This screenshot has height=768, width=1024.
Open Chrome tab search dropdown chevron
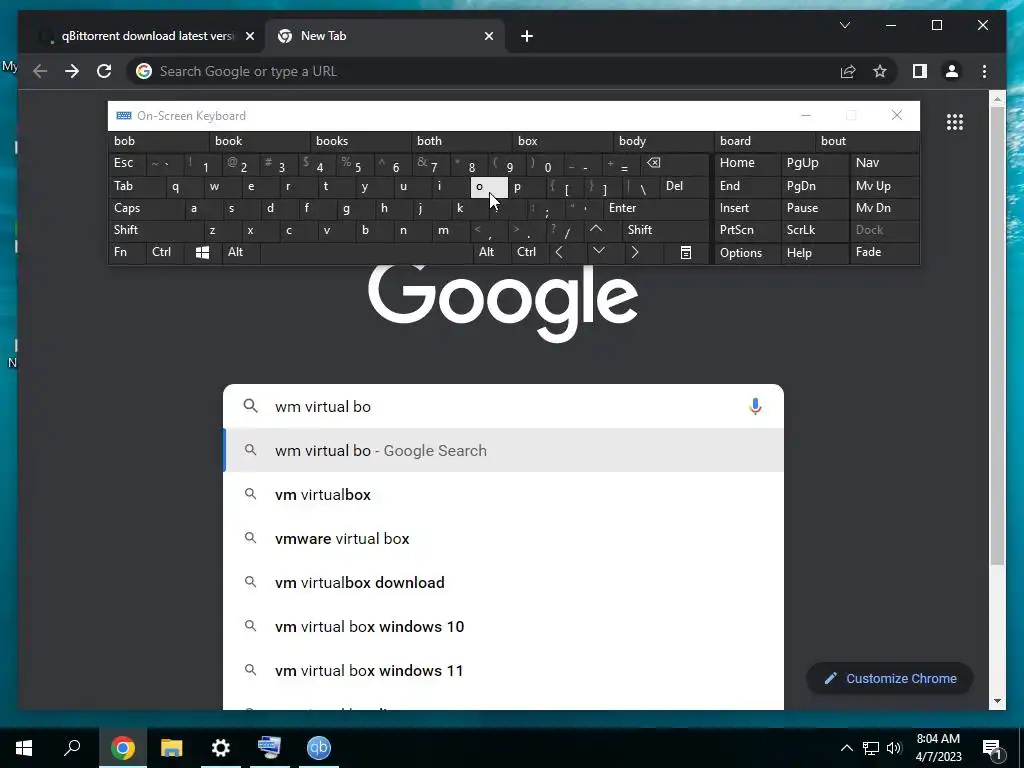click(844, 25)
